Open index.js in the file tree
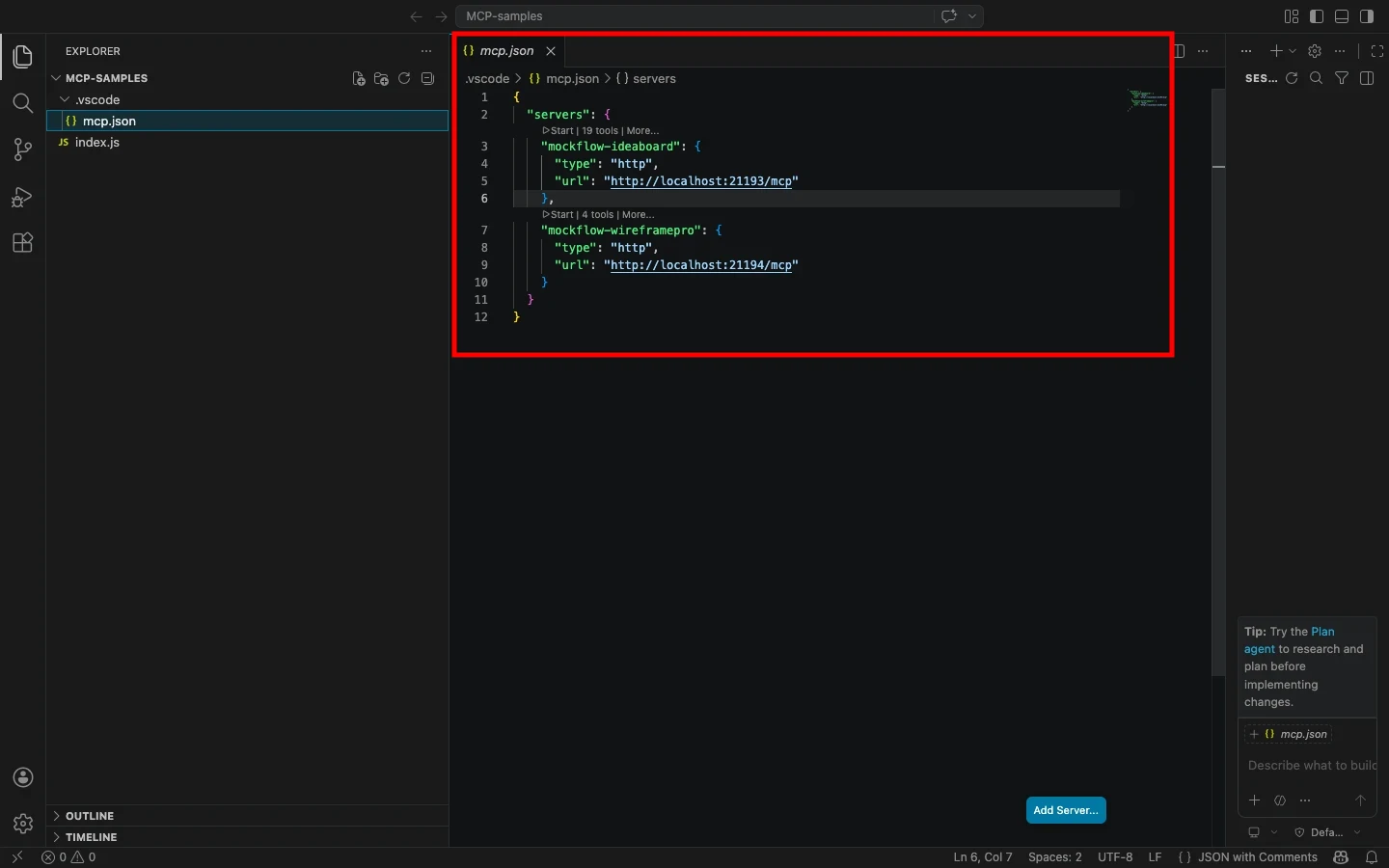1389x868 pixels. pos(248,142)
